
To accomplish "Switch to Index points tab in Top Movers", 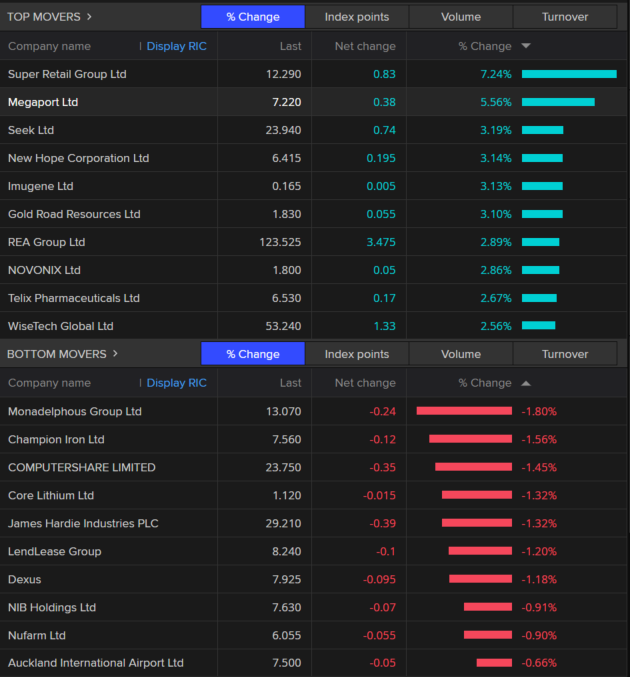I will point(357,17).
